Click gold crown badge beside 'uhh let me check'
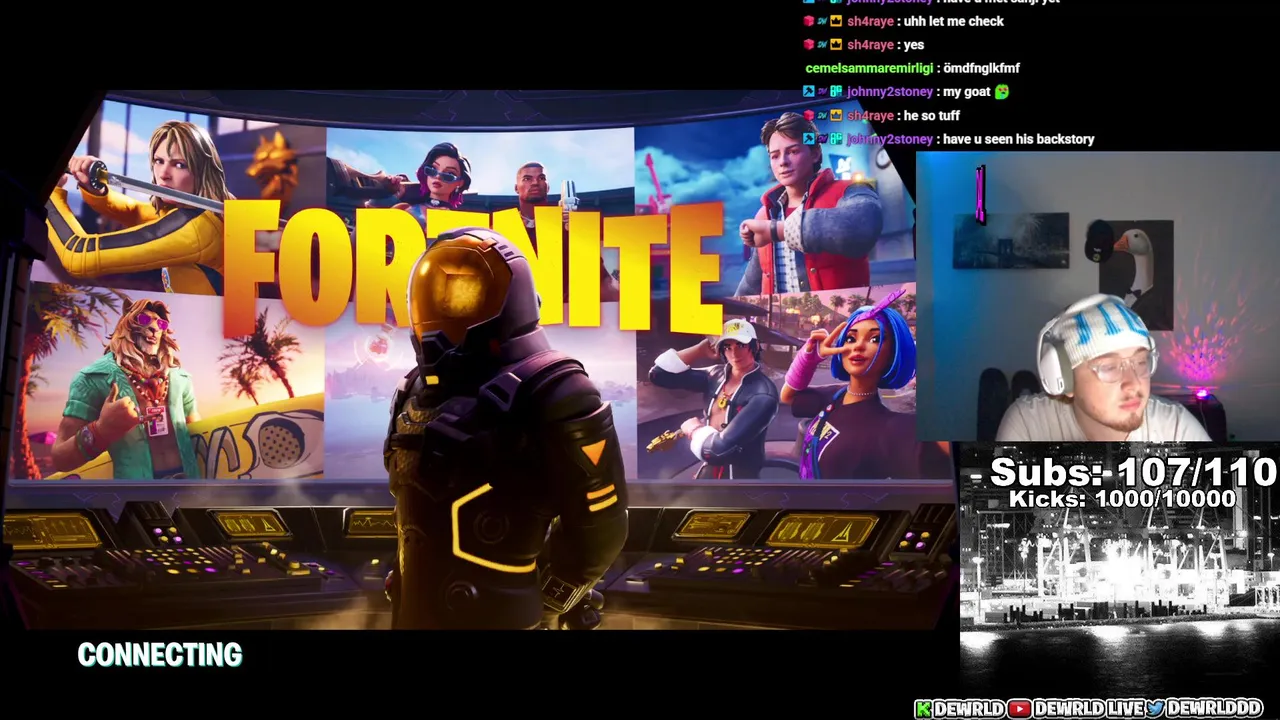 point(836,21)
